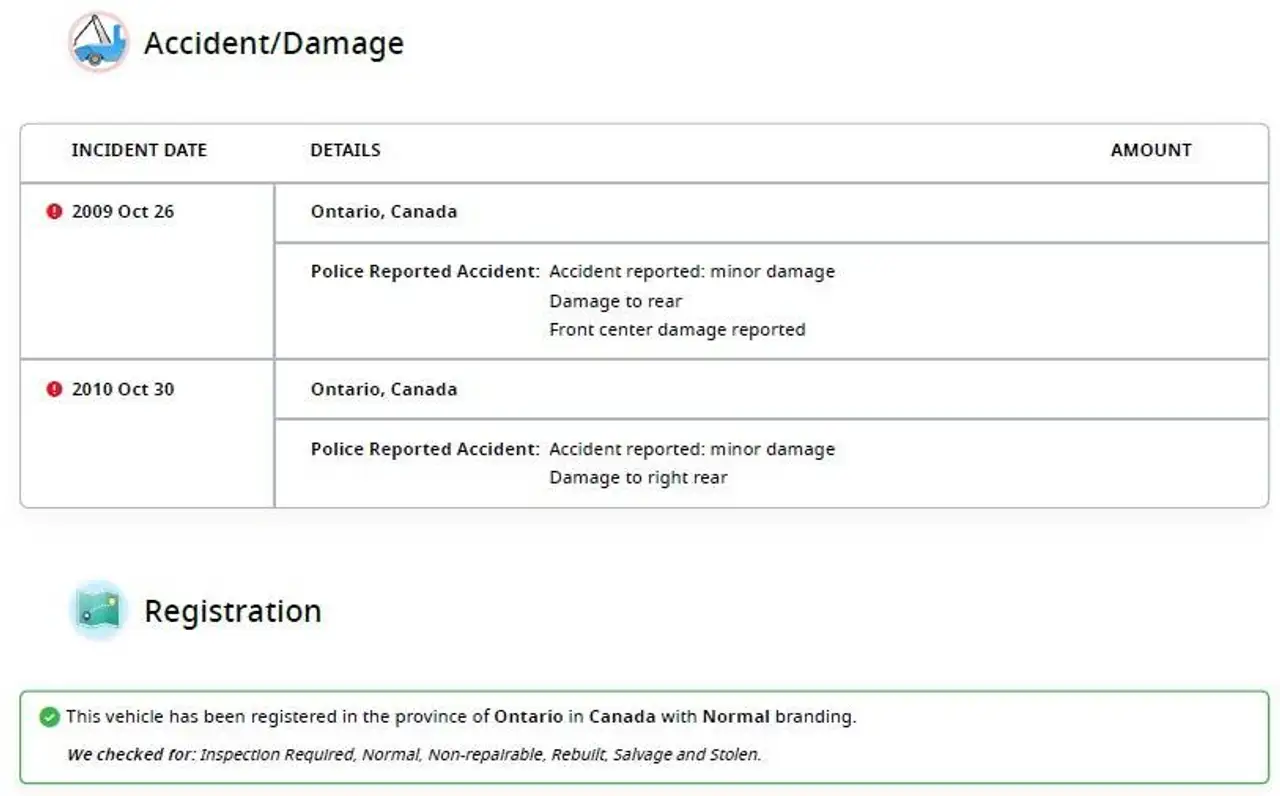Select the 2010 Oct 30 incident date

click(122, 389)
